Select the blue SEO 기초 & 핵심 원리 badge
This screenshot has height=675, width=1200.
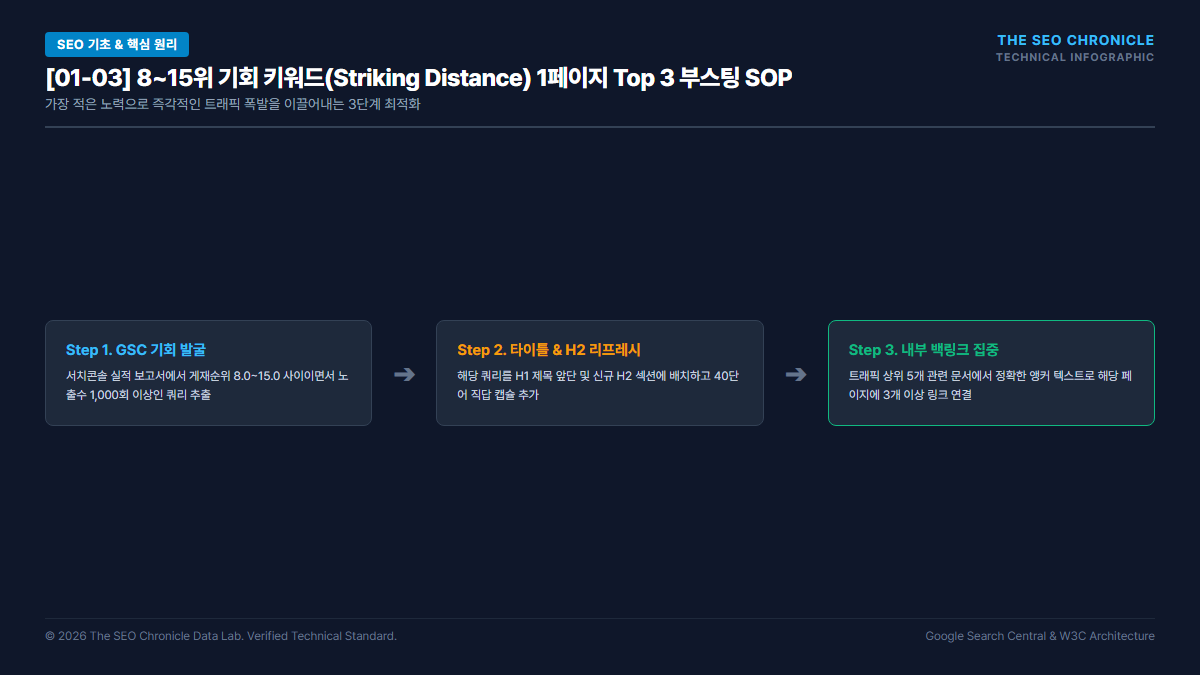(x=117, y=44)
